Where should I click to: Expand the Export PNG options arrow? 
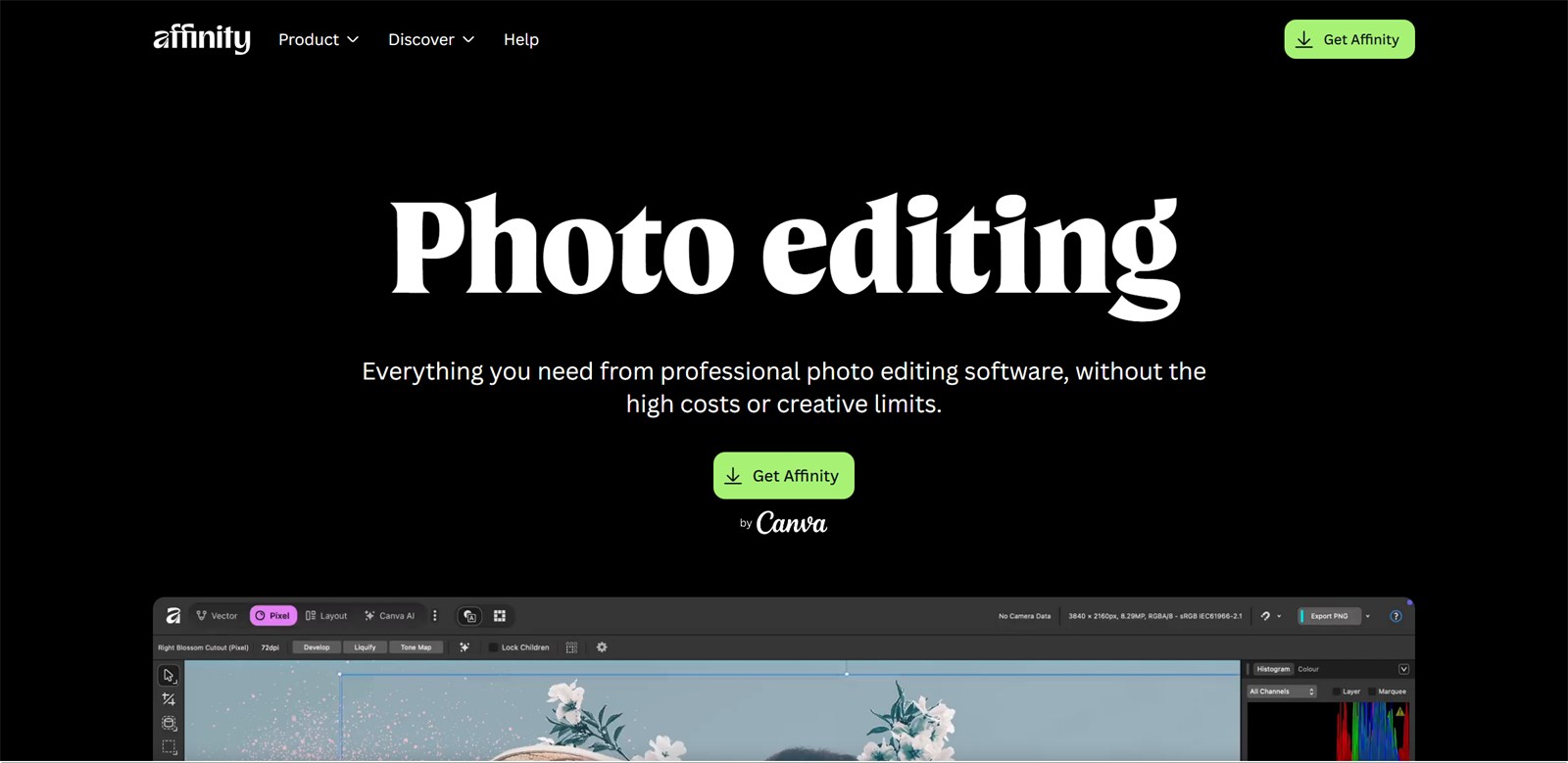point(1368,616)
